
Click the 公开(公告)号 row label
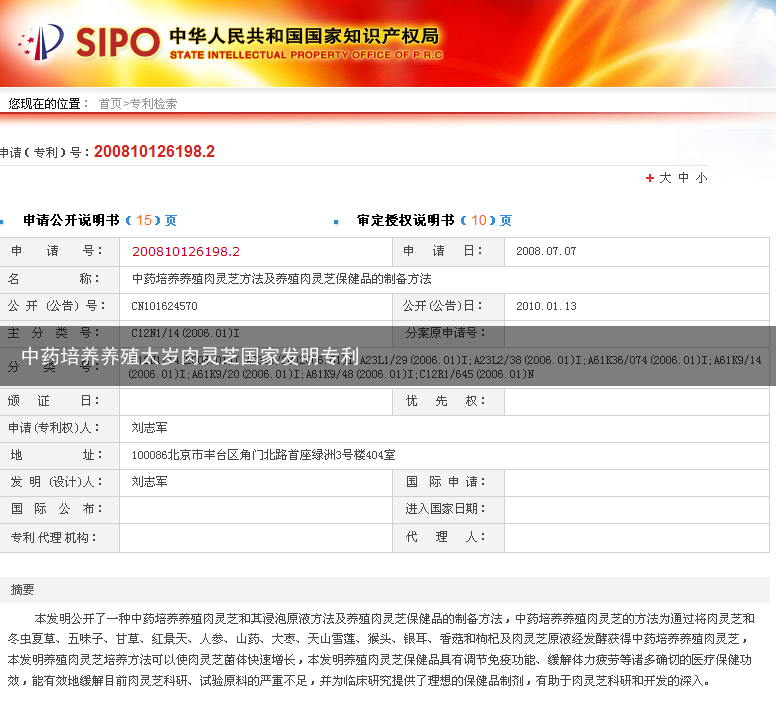point(56,306)
